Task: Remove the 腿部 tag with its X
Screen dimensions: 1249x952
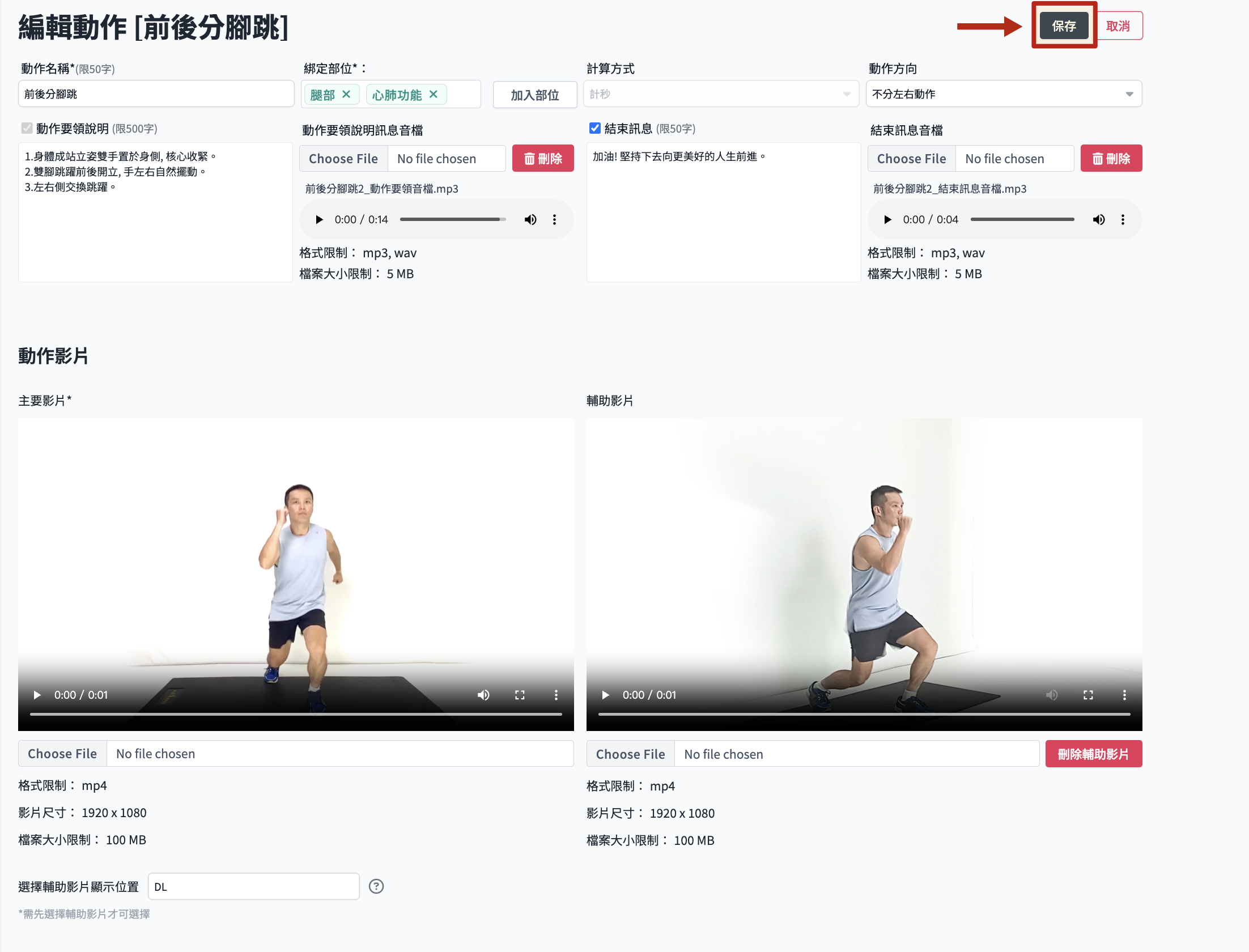Action: [x=346, y=94]
